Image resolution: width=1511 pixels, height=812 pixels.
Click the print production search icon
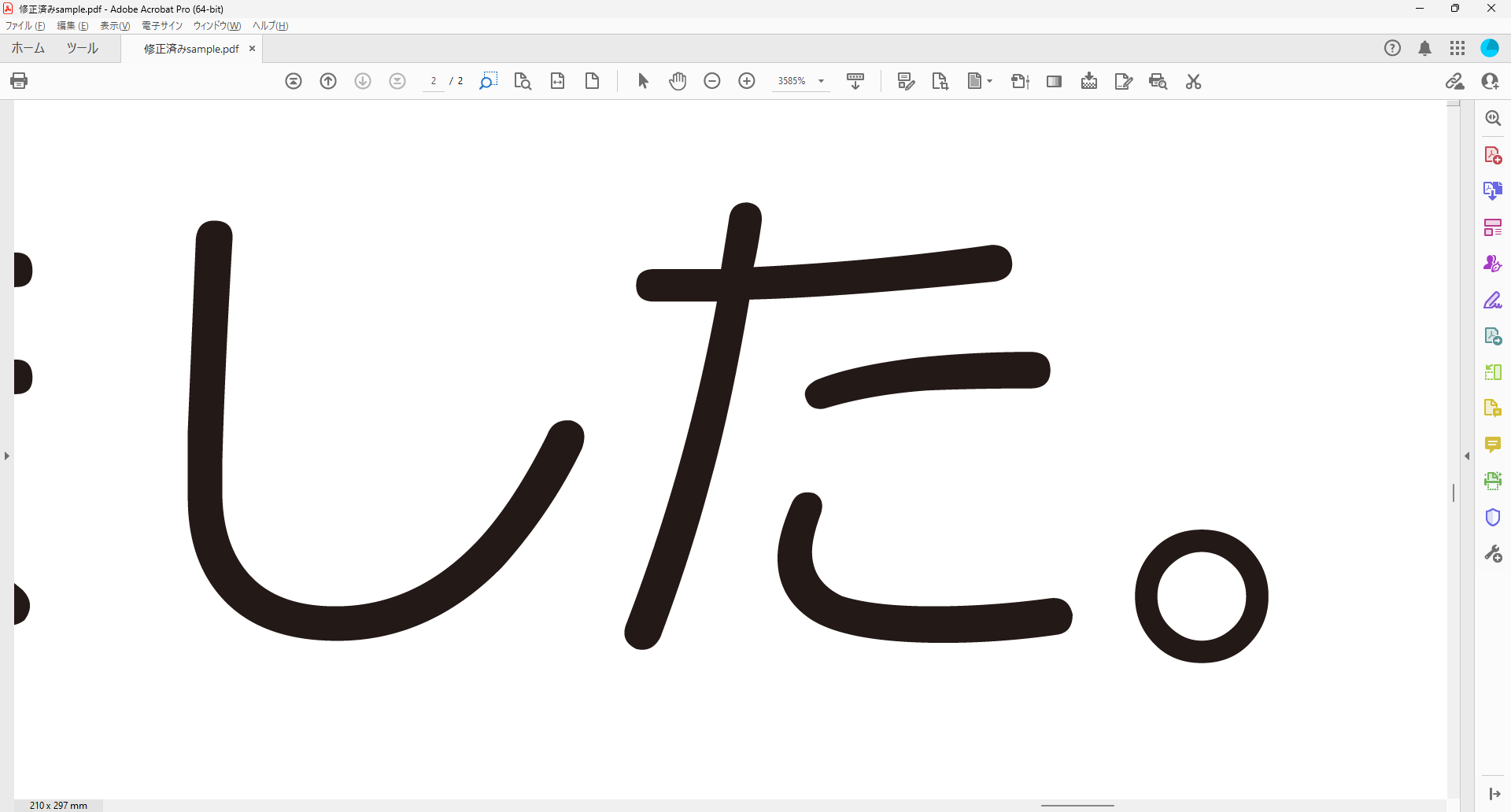click(1158, 81)
